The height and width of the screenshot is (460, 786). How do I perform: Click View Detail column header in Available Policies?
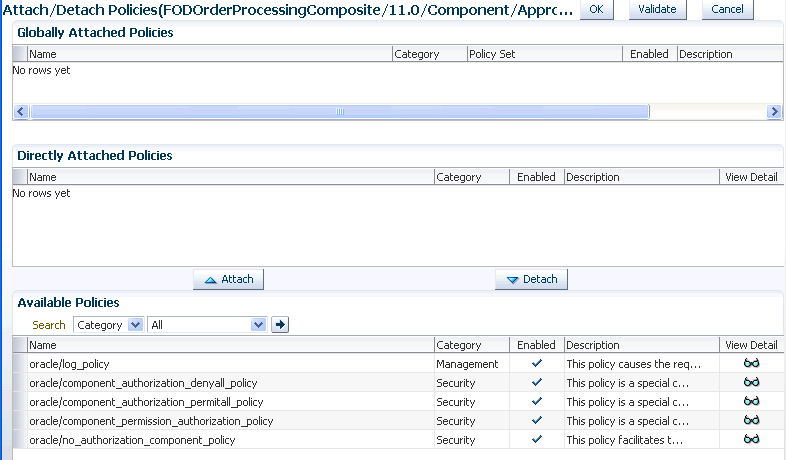[x=751, y=345]
